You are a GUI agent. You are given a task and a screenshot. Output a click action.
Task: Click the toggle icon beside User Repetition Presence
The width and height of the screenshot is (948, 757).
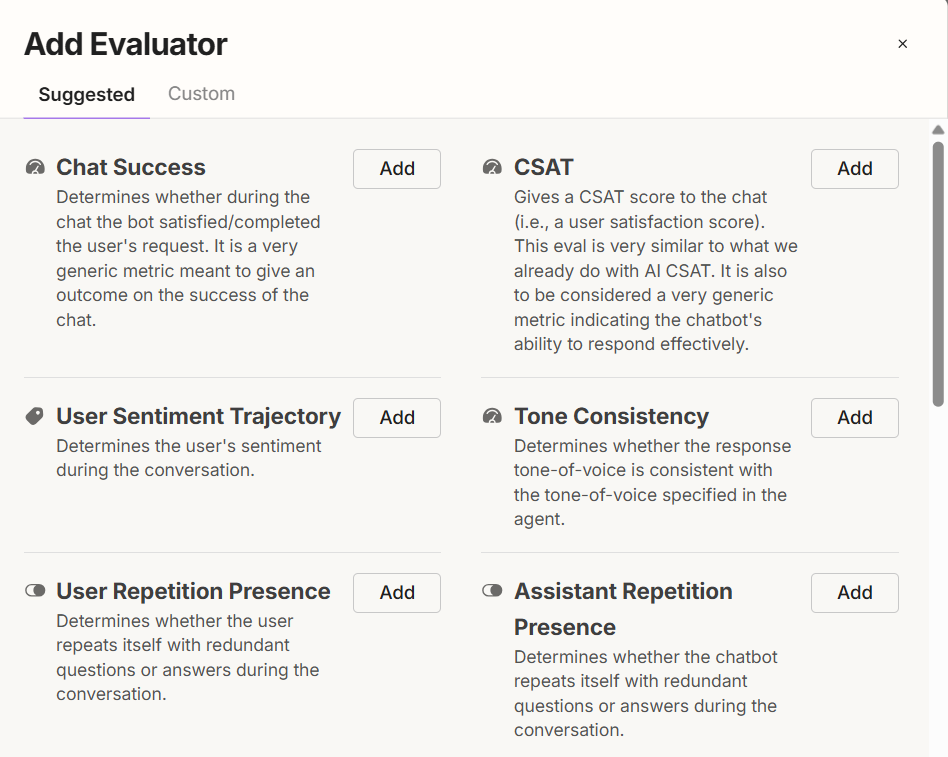pos(35,591)
